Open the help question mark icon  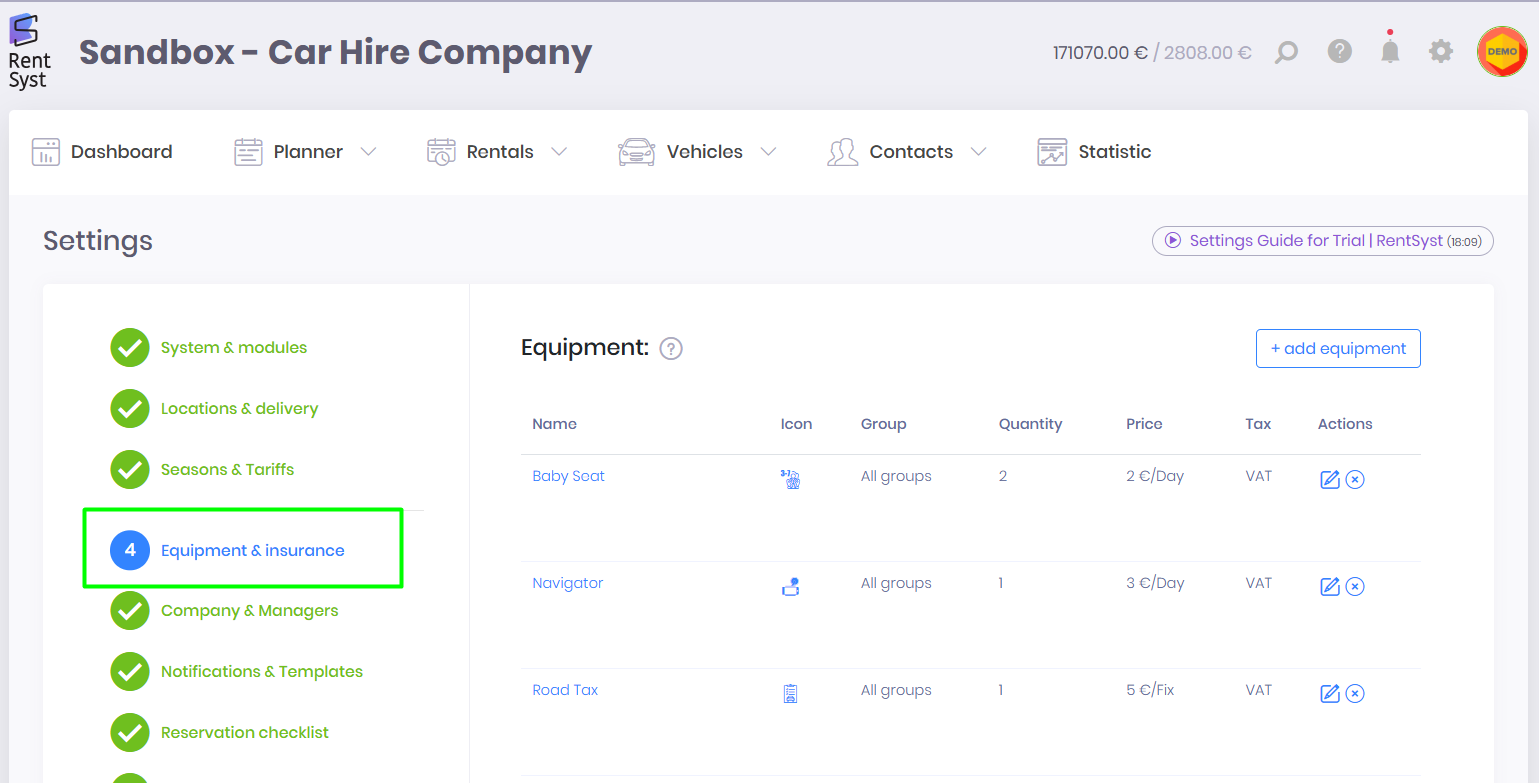click(1340, 51)
